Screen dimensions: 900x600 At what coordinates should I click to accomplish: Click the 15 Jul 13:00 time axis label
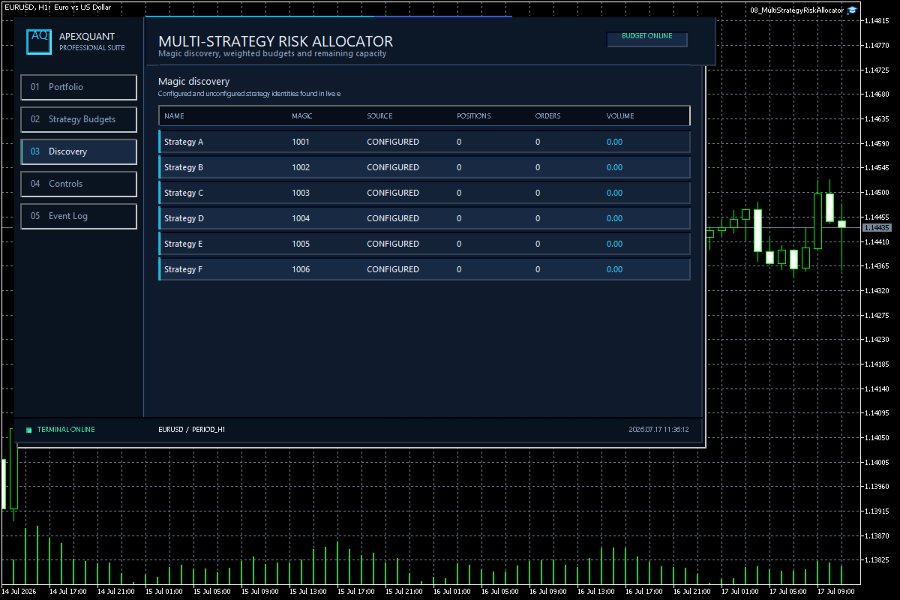click(308, 591)
